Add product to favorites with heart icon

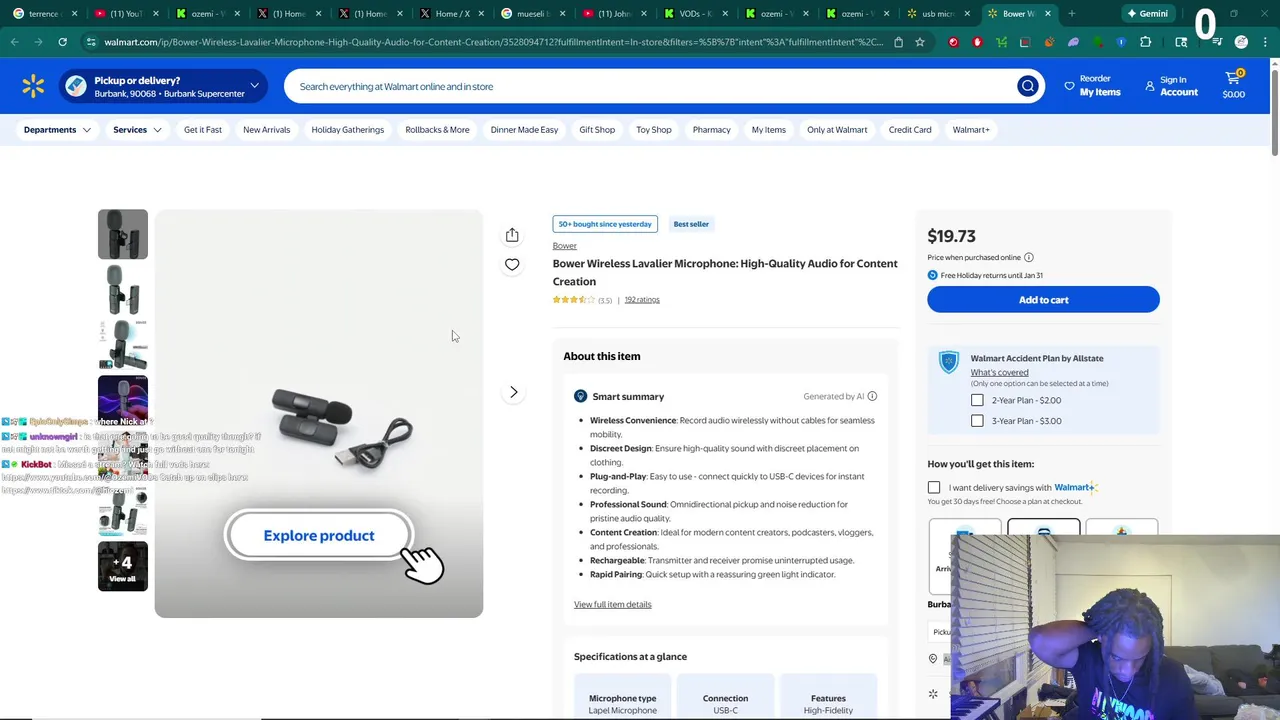(512, 265)
